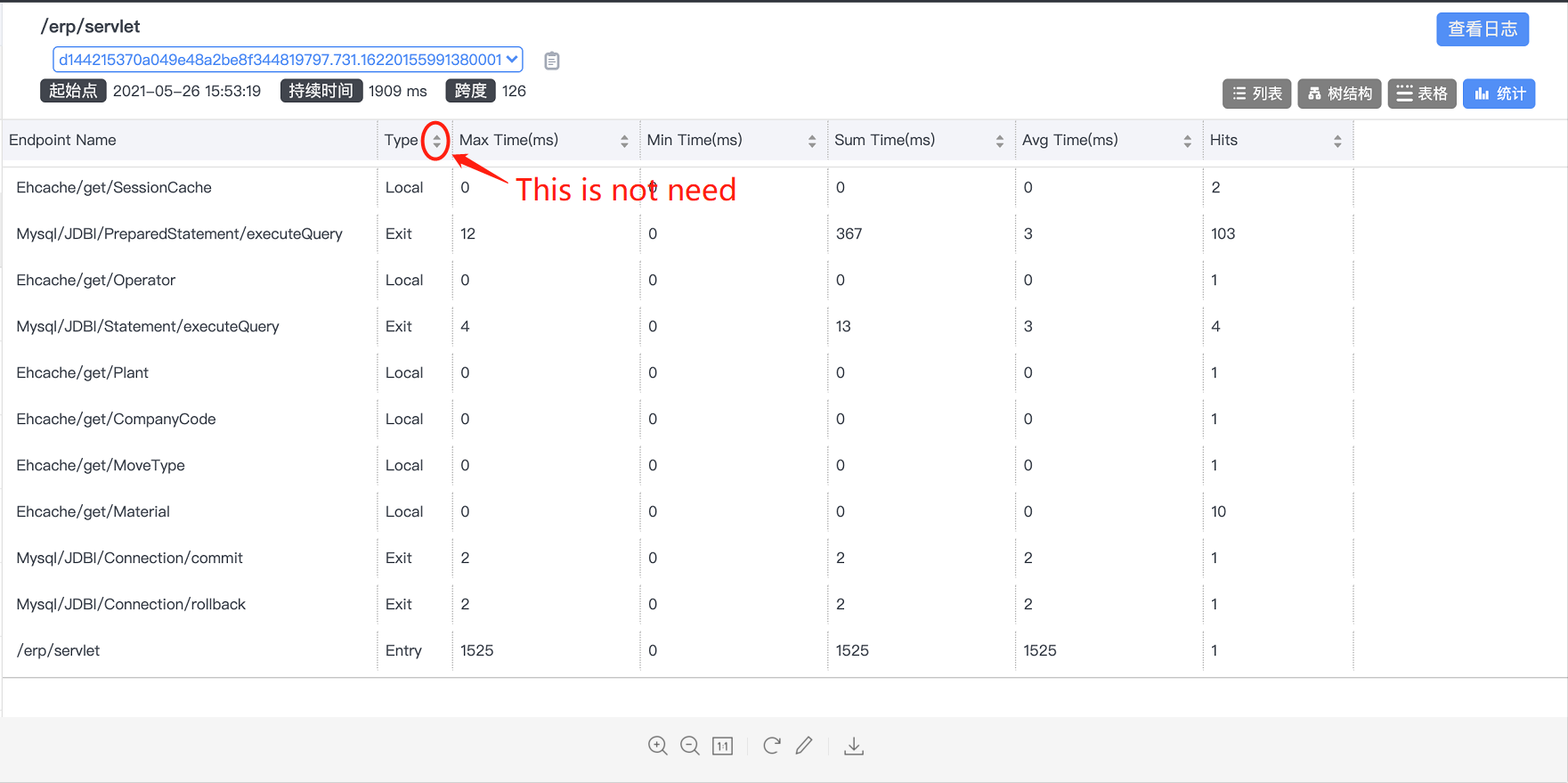Select the Ehcache/get/SessionCache endpoint
Screen dimensions: 1568x783
[114, 187]
